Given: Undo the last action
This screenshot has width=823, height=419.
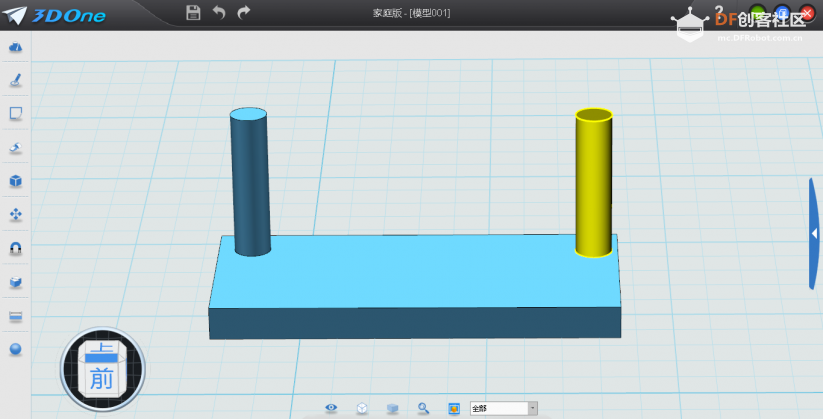Looking at the screenshot, I should [x=219, y=13].
